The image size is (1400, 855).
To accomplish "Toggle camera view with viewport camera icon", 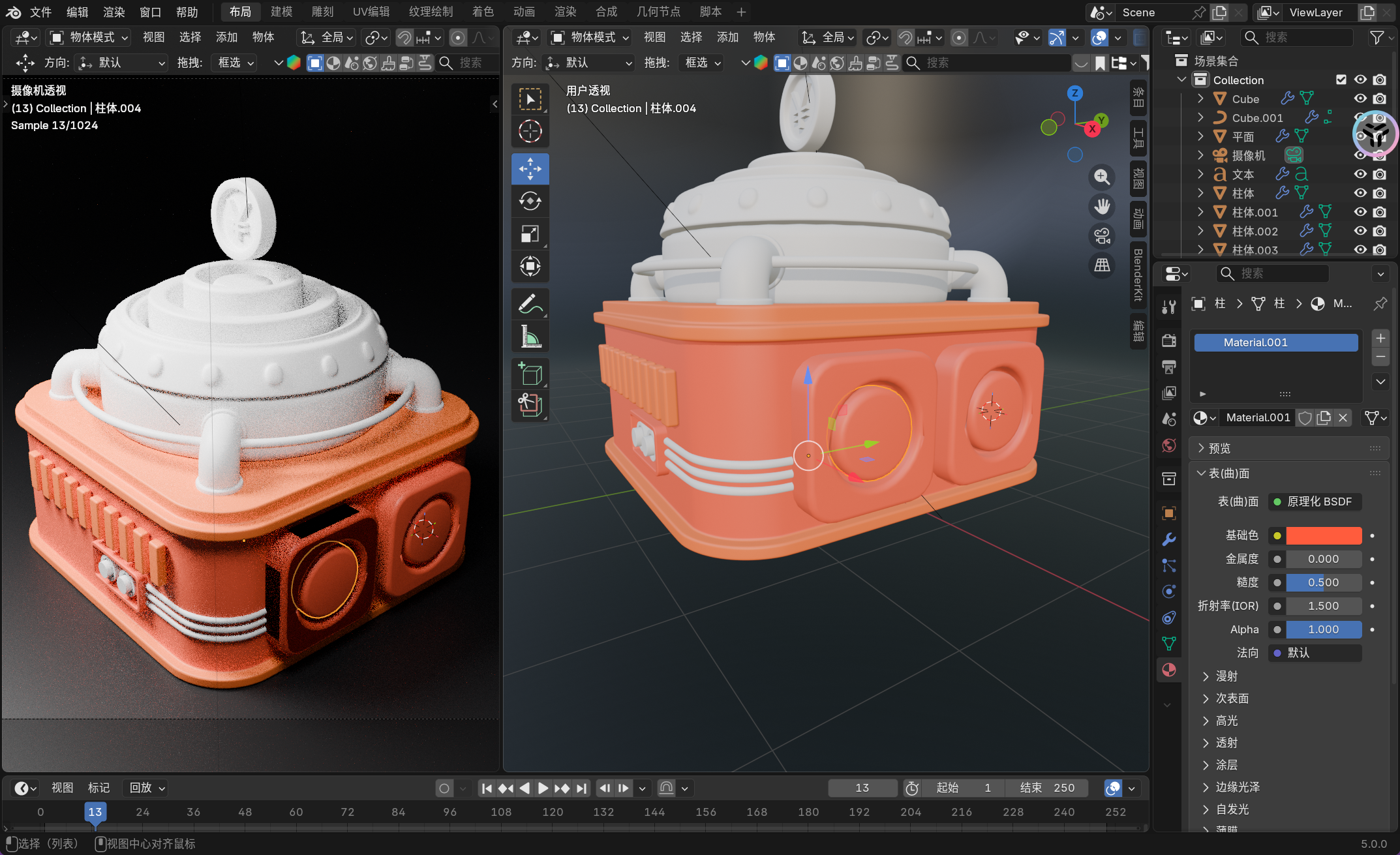I will [1102, 235].
